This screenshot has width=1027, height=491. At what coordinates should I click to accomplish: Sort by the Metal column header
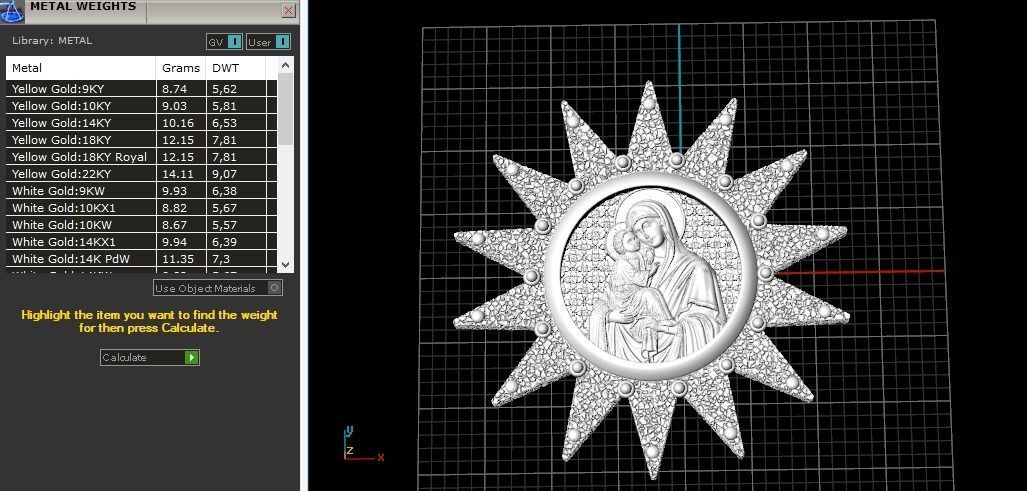point(81,68)
